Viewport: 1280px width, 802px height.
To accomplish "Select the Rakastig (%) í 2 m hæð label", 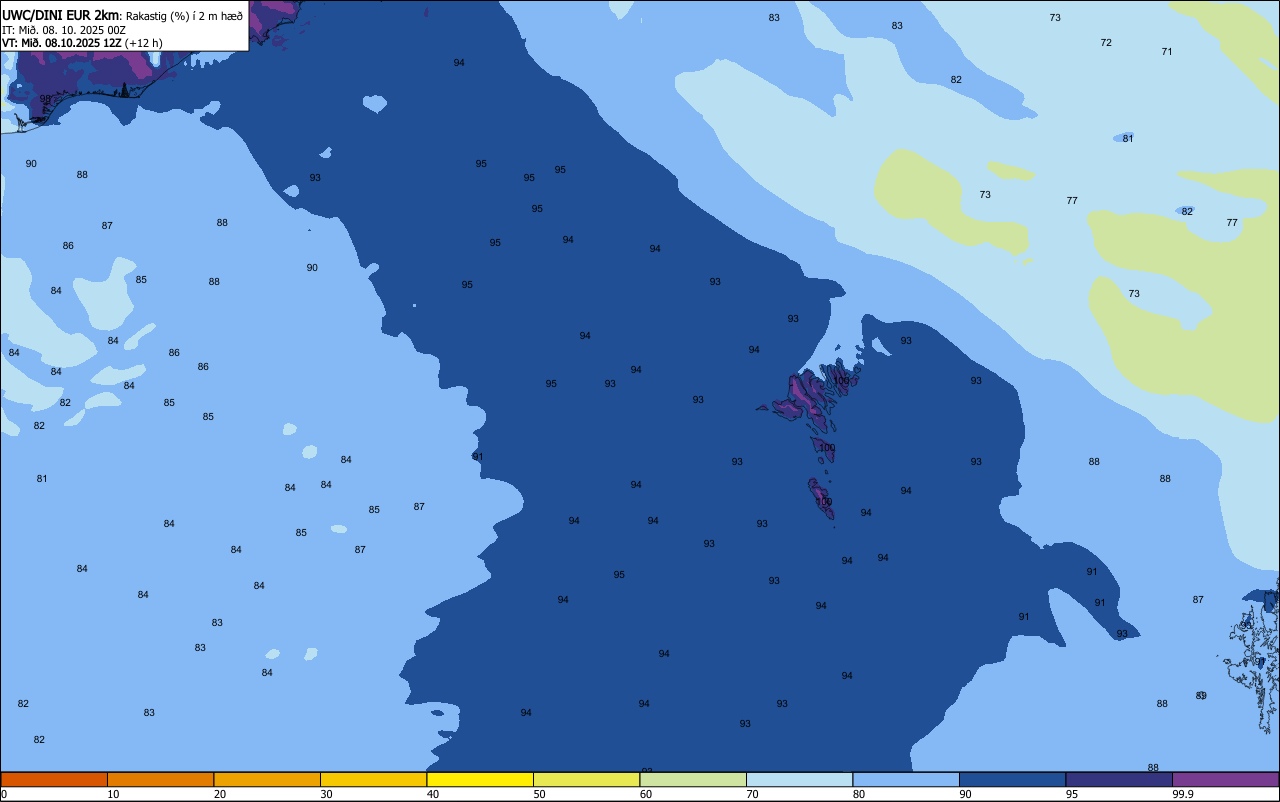I will [x=184, y=16].
